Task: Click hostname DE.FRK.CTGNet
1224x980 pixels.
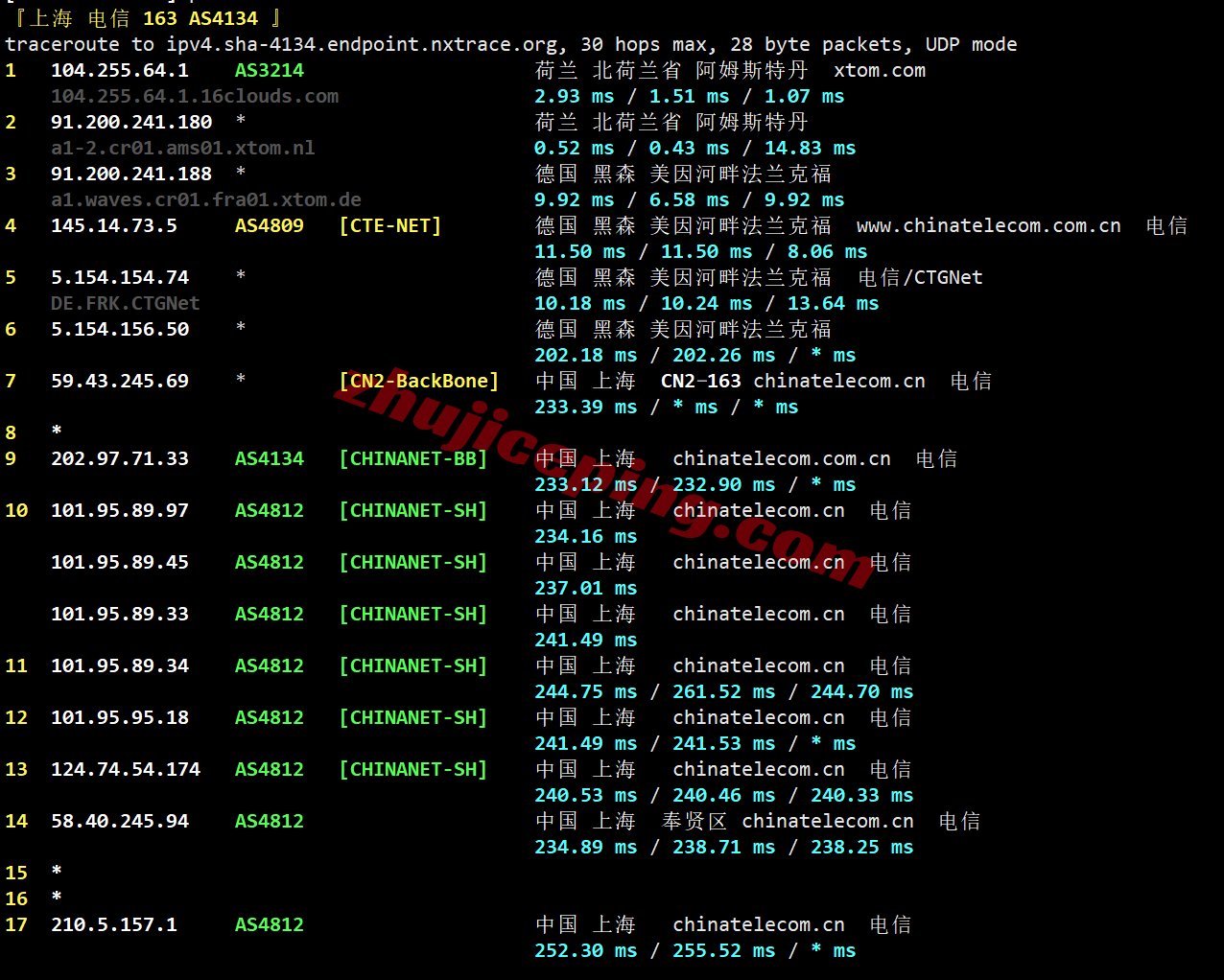Action: point(126,304)
